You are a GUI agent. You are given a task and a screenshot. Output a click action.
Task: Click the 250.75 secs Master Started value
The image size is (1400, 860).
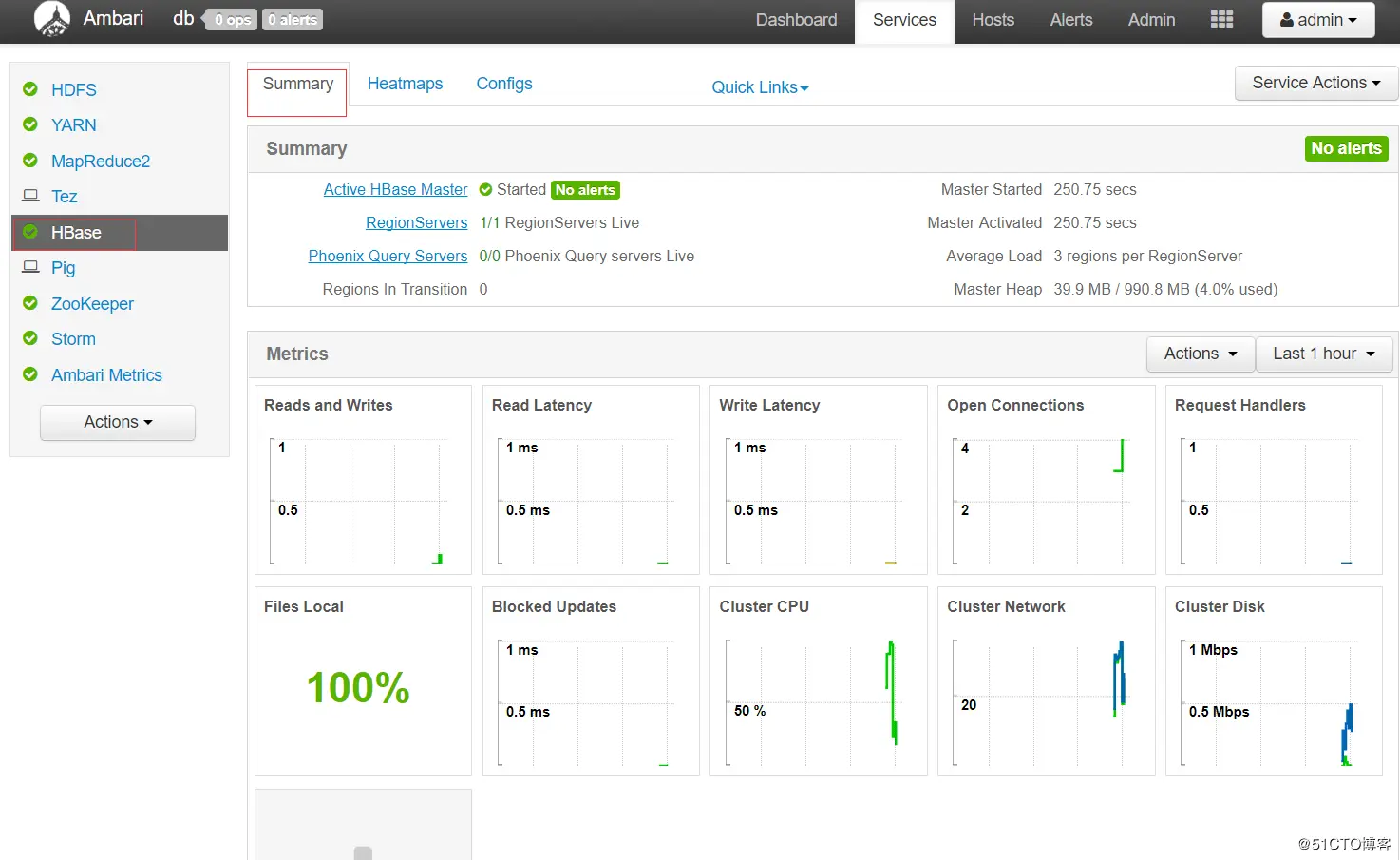click(1095, 190)
